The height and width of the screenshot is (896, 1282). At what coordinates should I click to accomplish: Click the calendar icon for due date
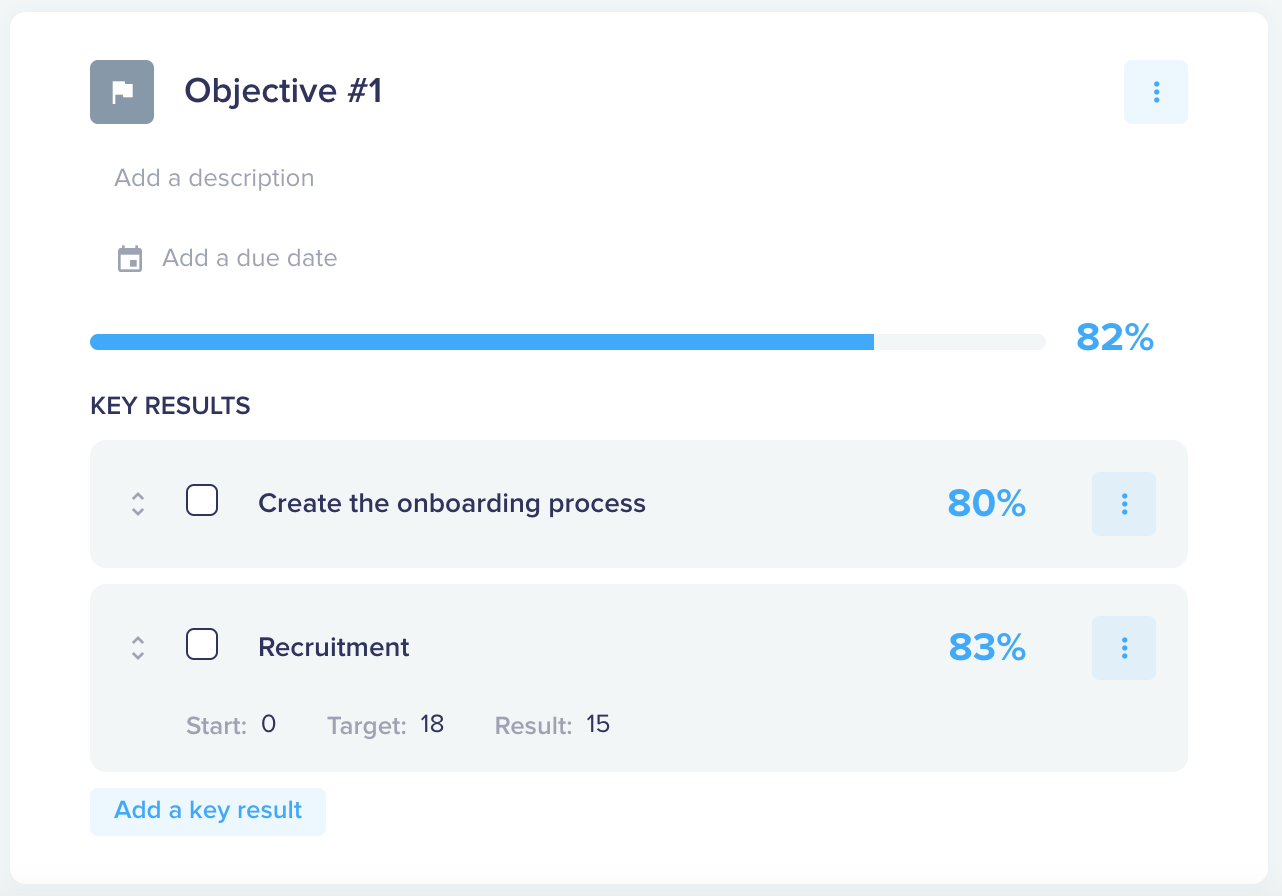pos(130,259)
